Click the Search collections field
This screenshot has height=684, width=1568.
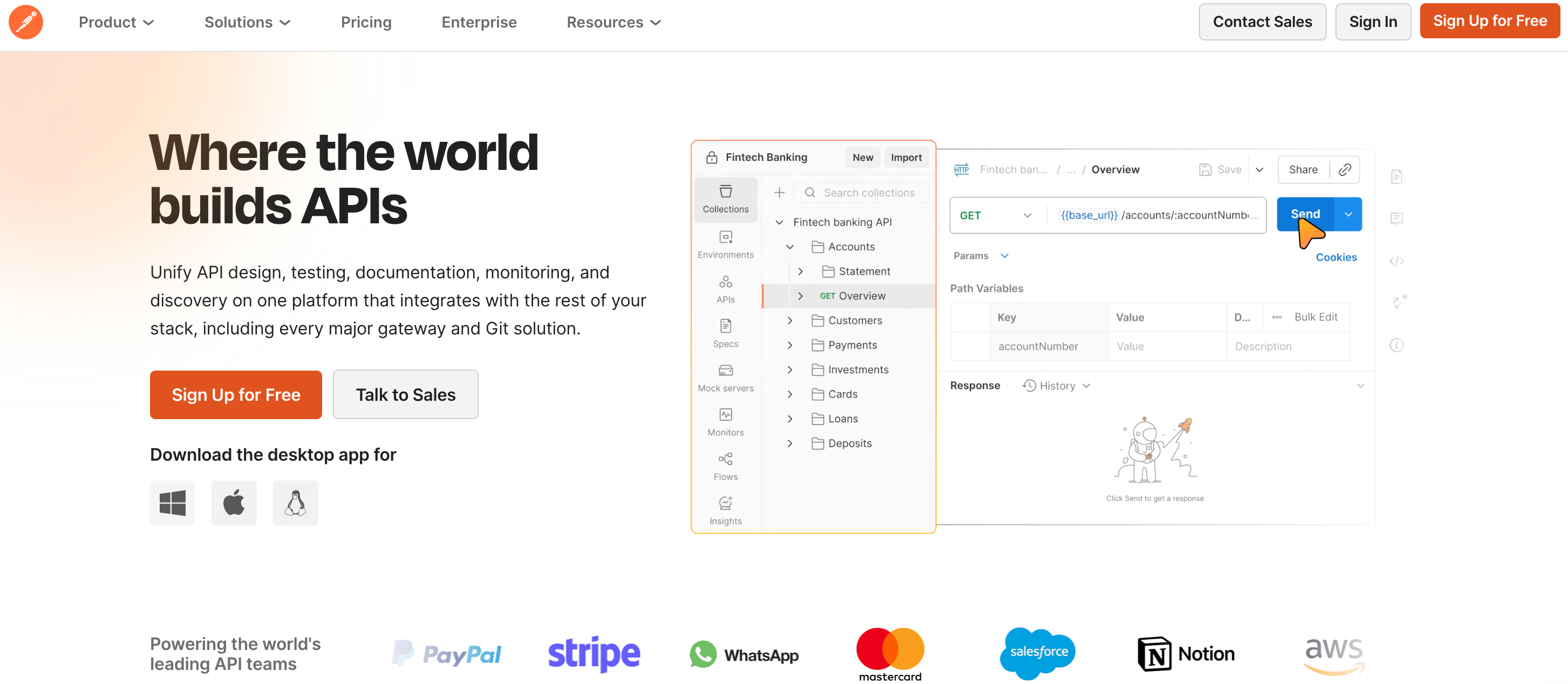(869, 193)
